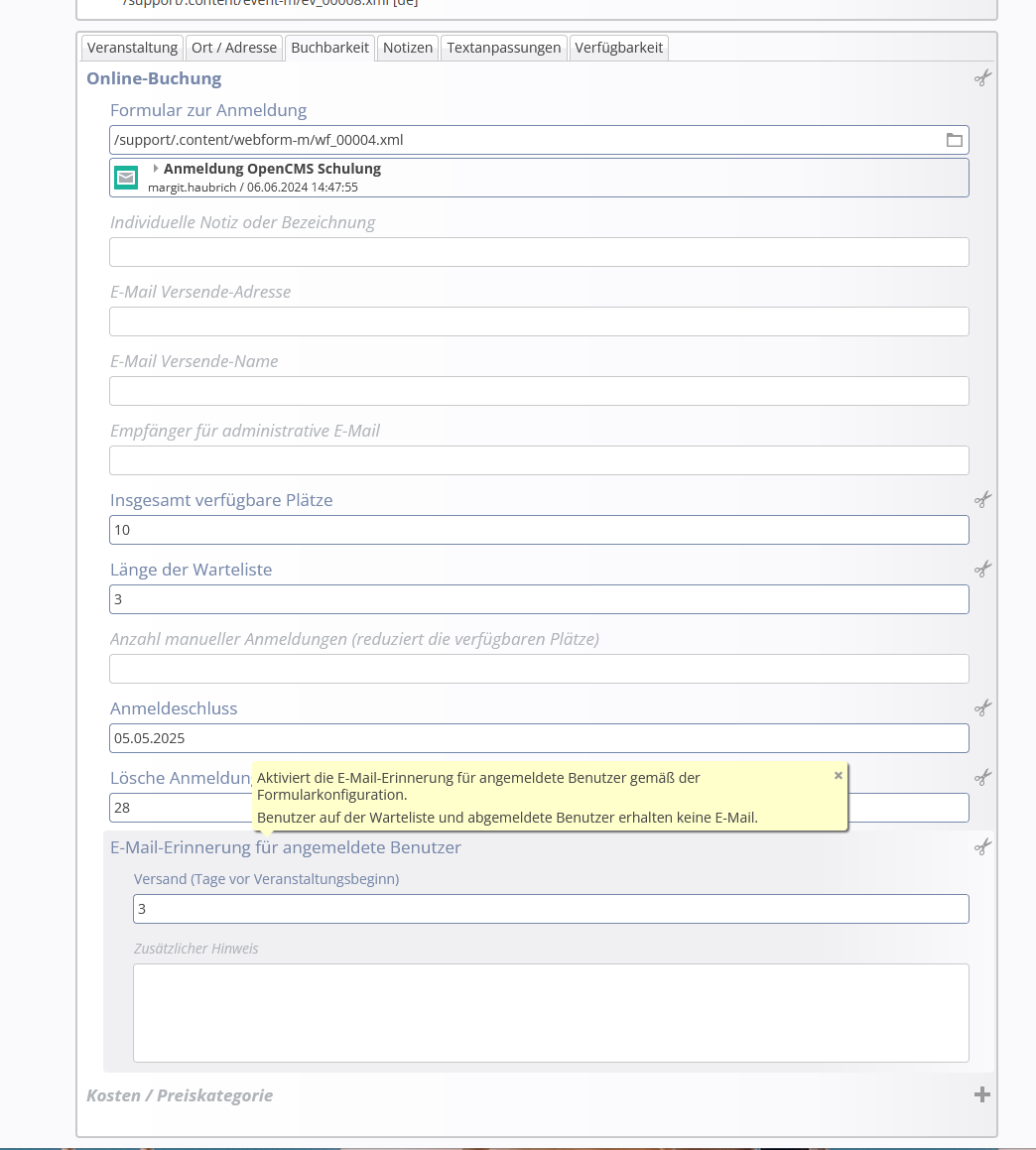Click the options icon for Insgesamt verfügbare Plätze
Image resolution: width=1036 pixels, height=1150 pixels.
click(982, 499)
